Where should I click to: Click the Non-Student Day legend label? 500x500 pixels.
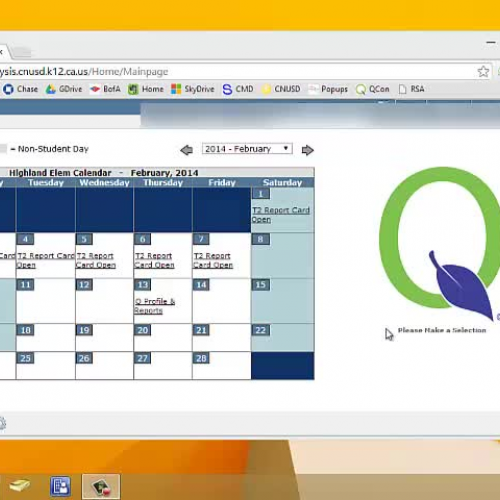[53, 149]
